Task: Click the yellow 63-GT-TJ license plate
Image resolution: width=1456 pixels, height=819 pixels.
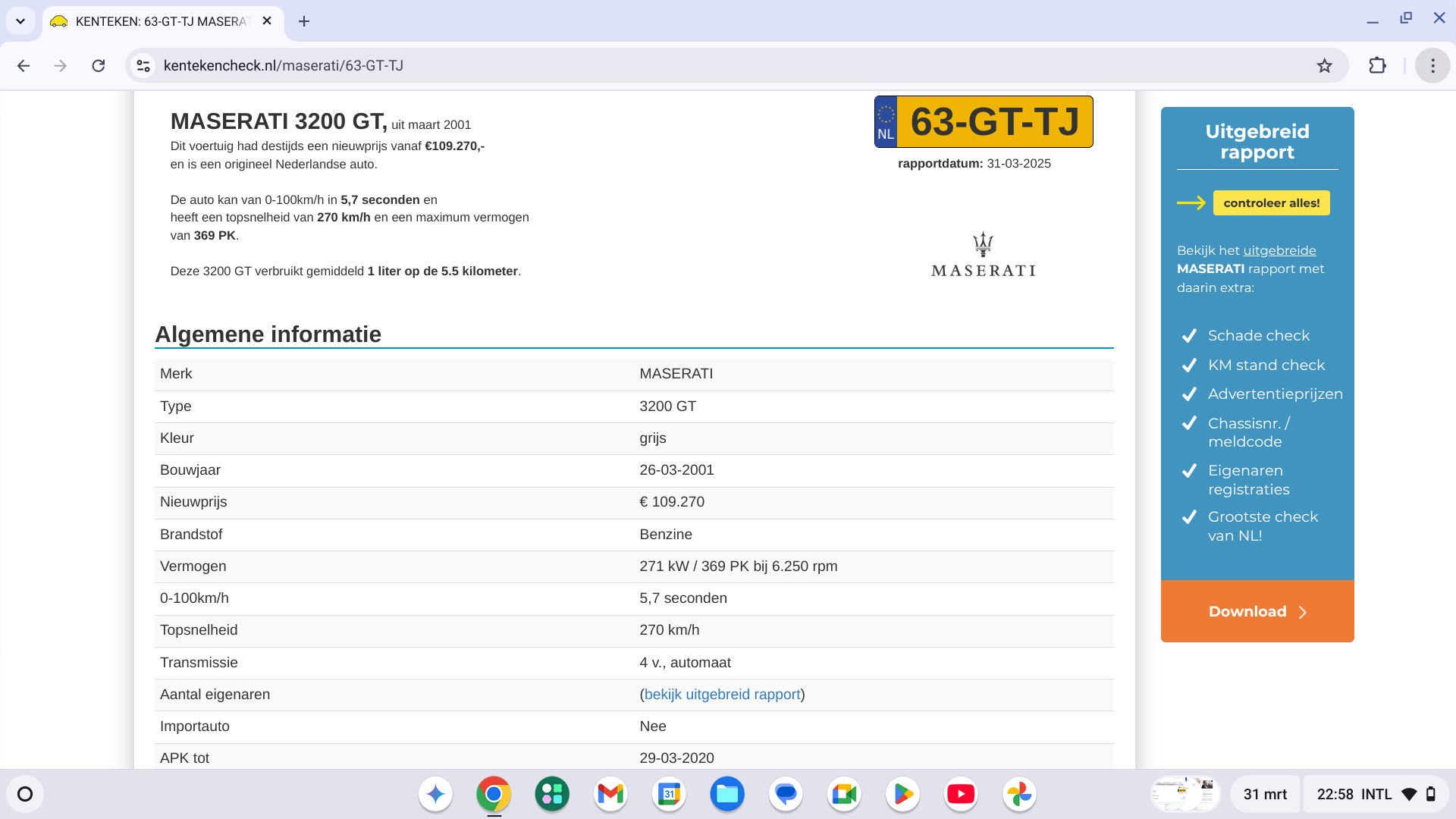Action: [984, 121]
